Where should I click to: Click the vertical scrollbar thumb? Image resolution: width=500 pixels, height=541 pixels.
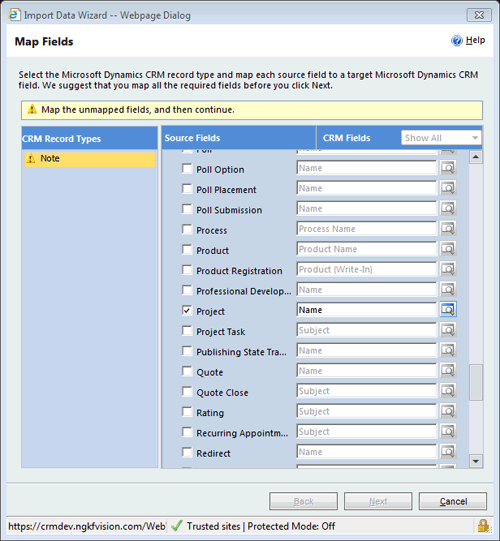[x=476, y=383]
